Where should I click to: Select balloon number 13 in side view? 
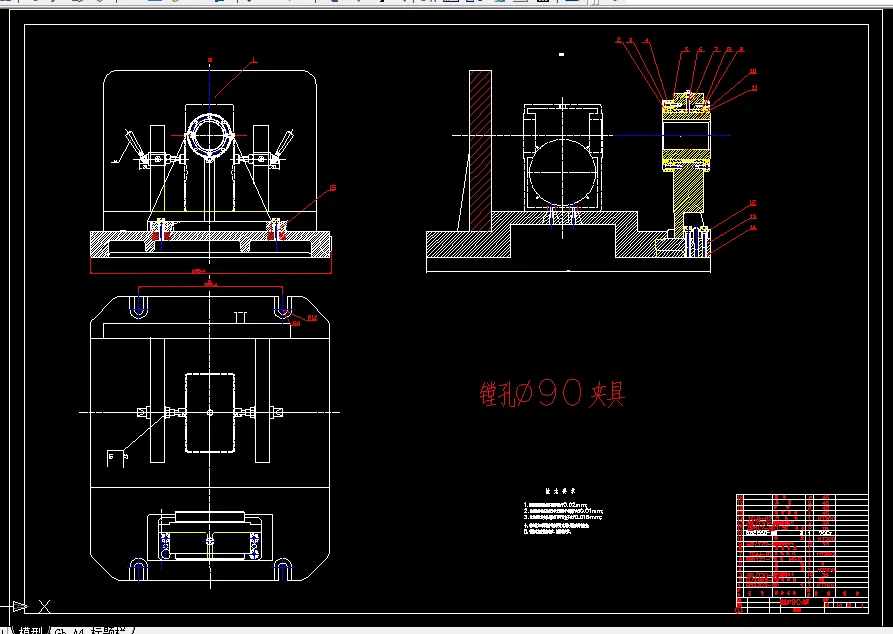(753, 216)
